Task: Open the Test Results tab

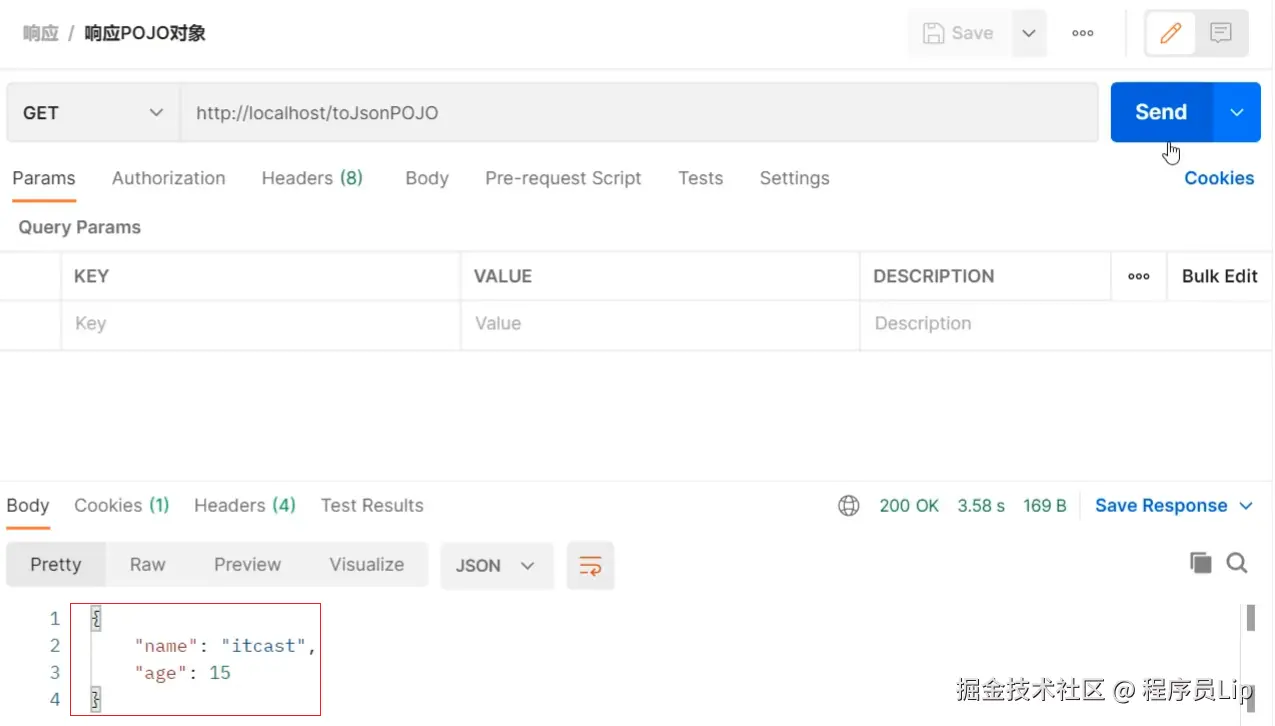Action: pos(372,506)
